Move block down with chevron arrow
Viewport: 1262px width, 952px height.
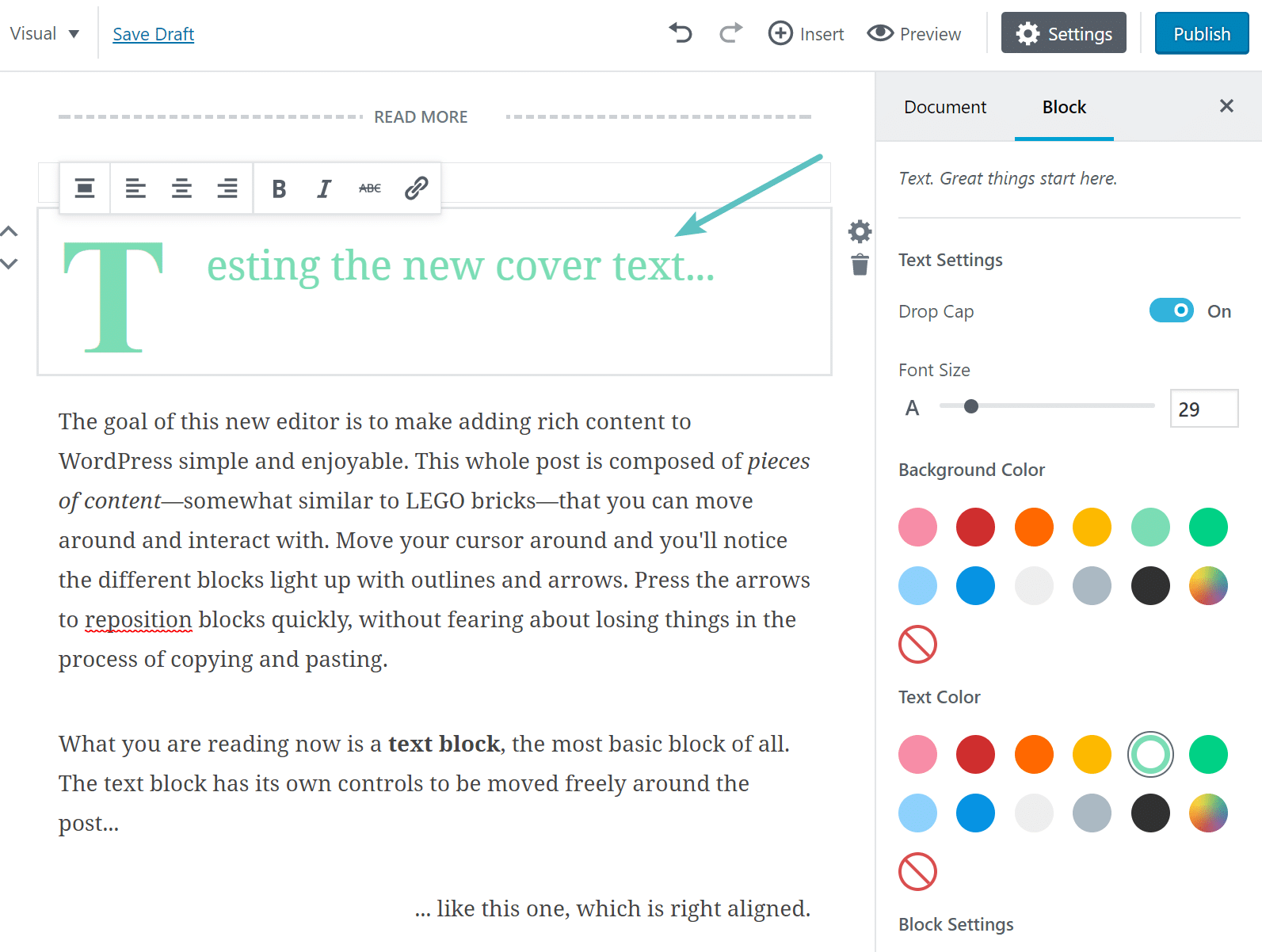click(x=10, y=264)
